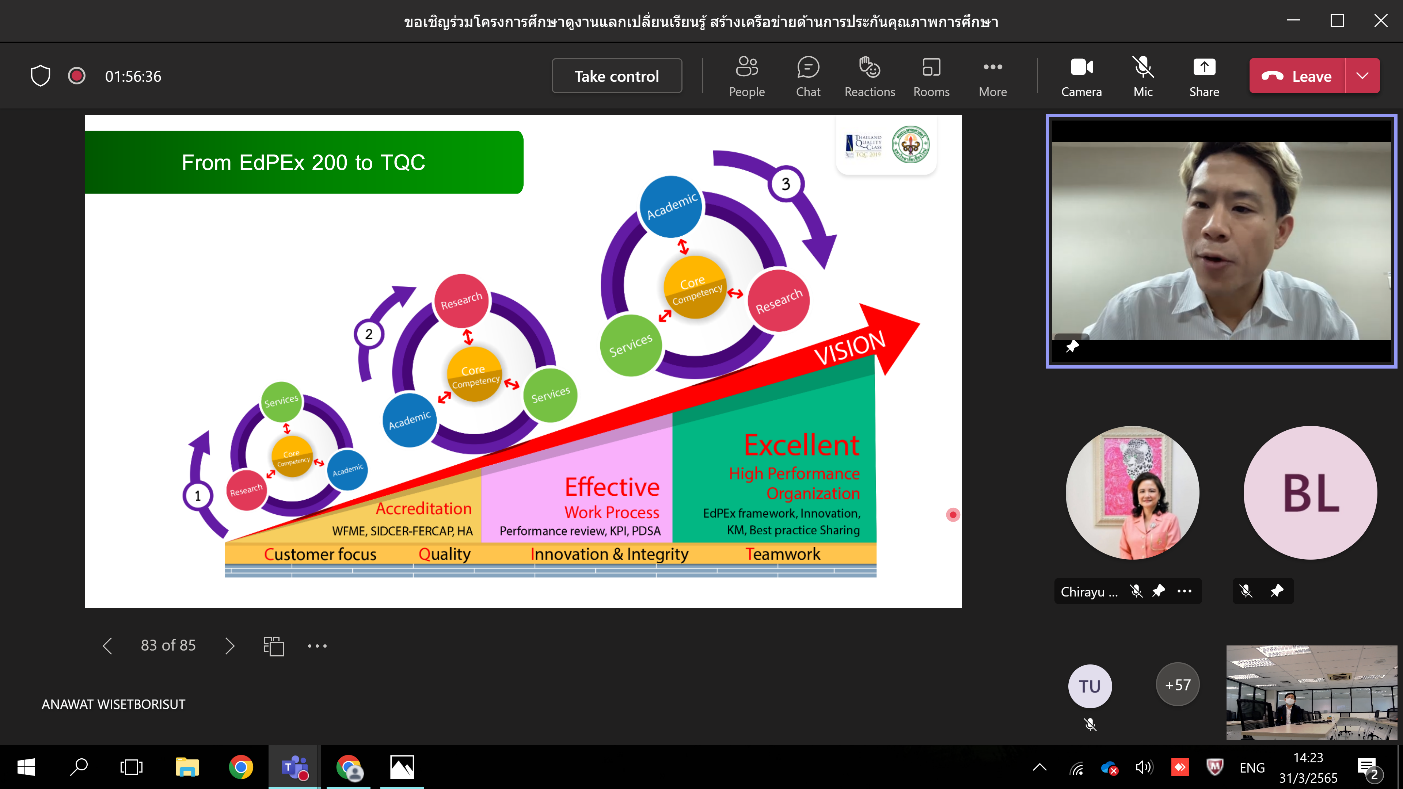Click Chirayu's muted microphone icon

point(1136,591)
